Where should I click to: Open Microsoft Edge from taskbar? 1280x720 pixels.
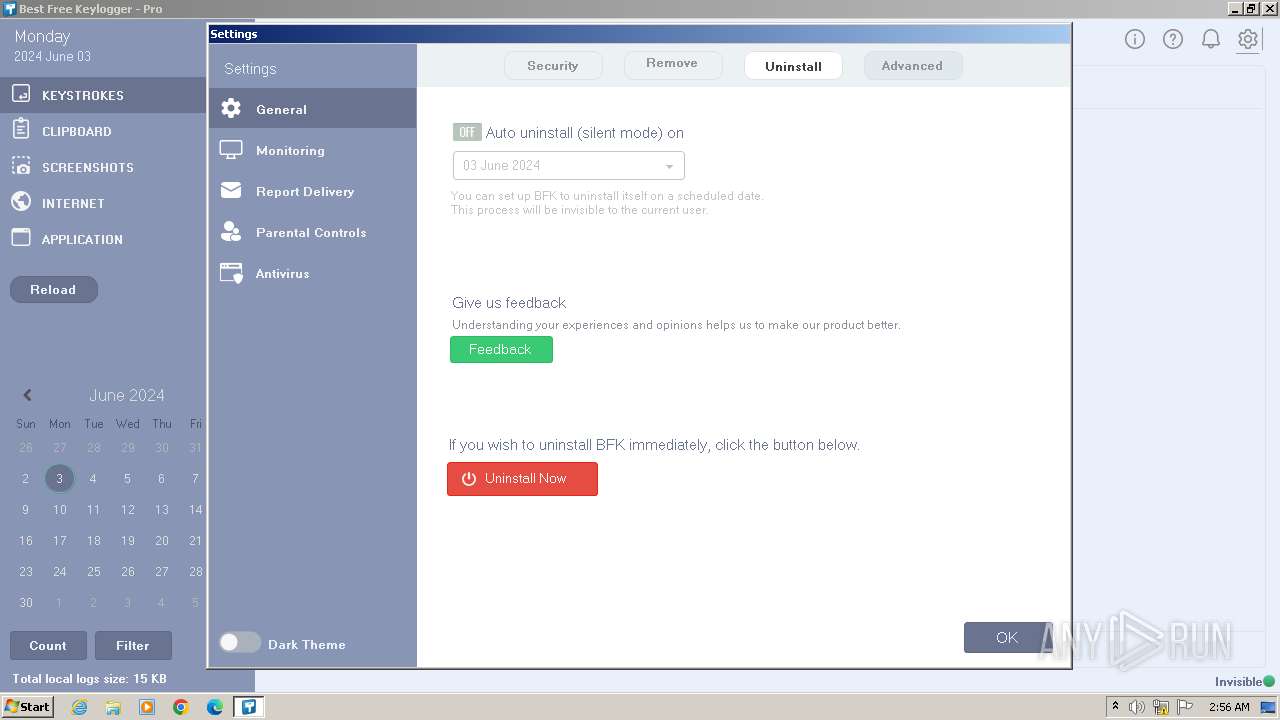(215, 707)
